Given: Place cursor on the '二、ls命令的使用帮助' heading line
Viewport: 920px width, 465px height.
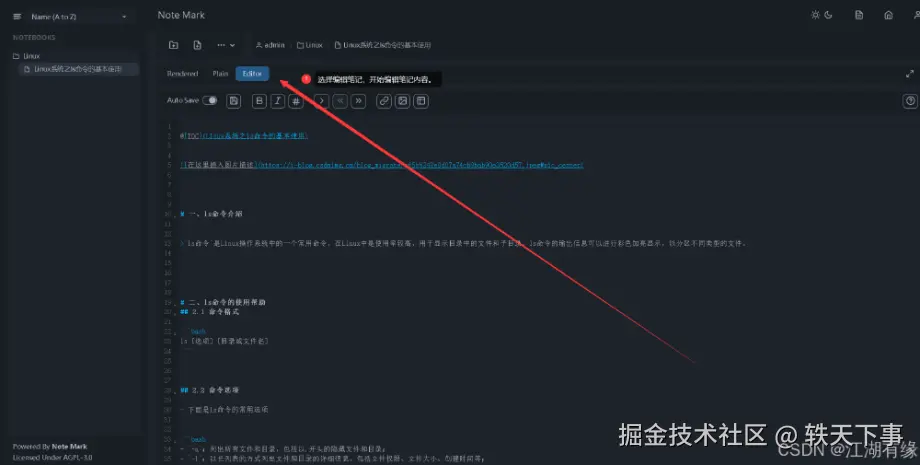Looking at the screenshot, I should (223, 303).
